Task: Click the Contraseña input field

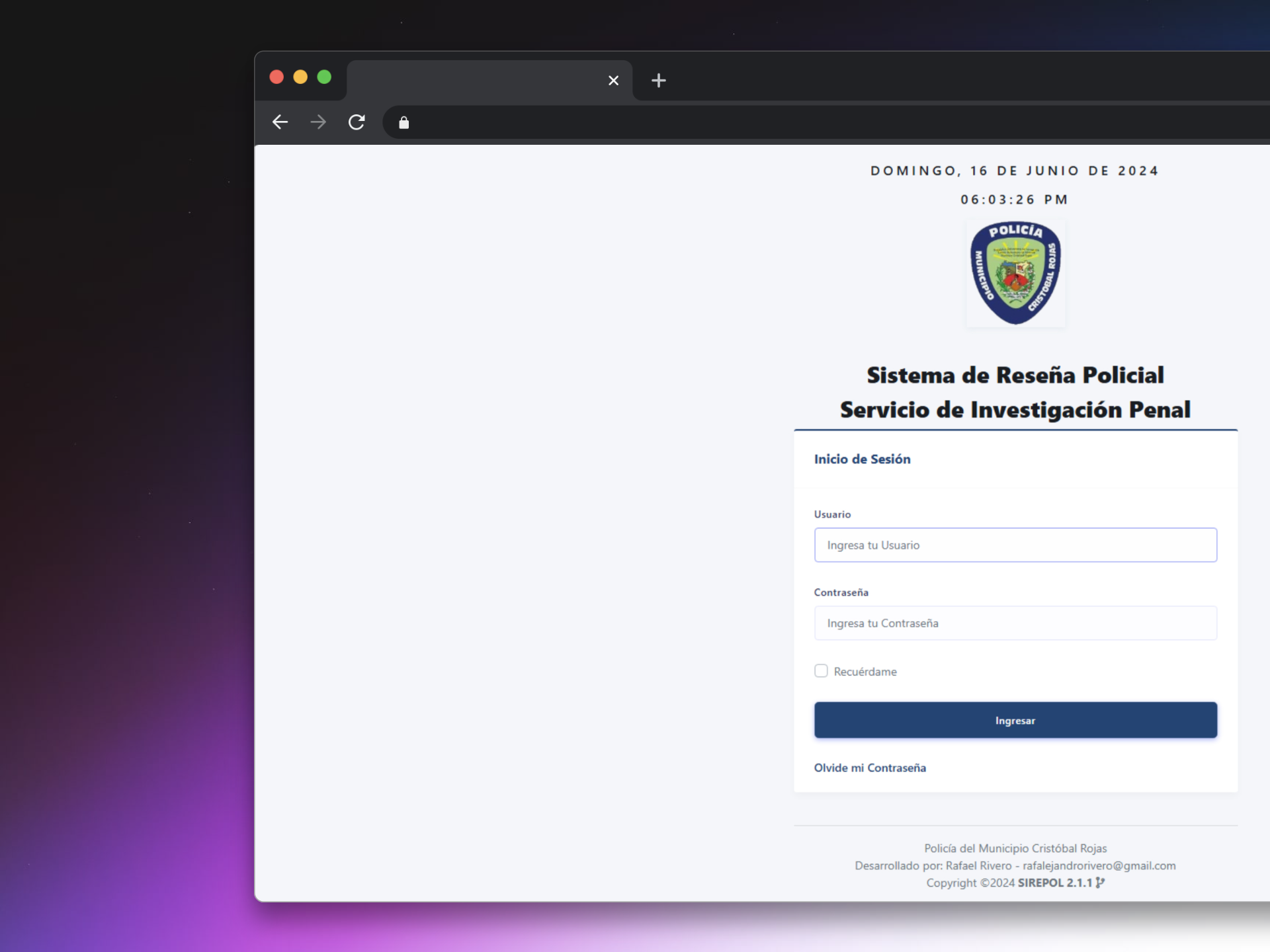Action: pyautogui.click(x=1015, y=623)
